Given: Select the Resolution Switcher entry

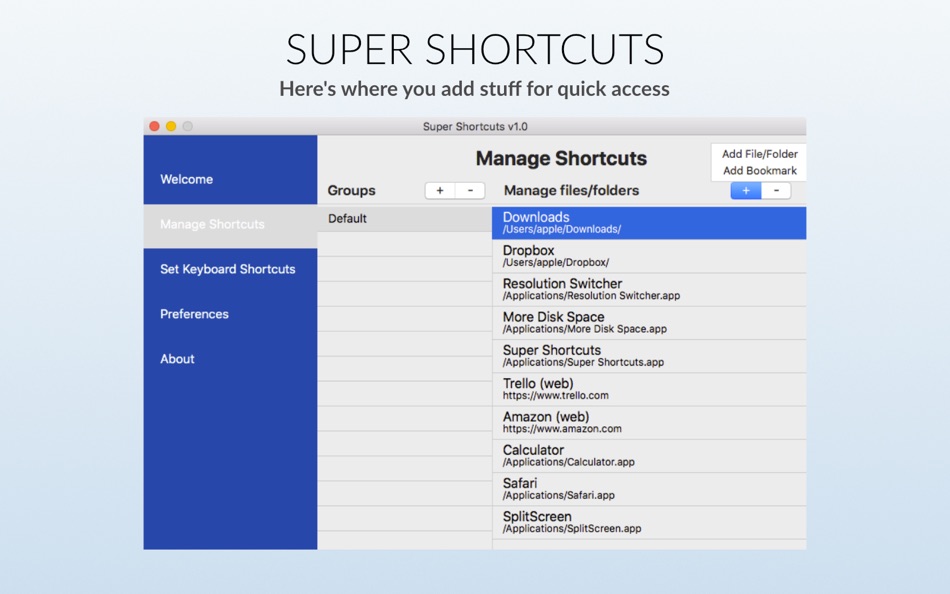Looking at the screenshot, I should [649, 289].
